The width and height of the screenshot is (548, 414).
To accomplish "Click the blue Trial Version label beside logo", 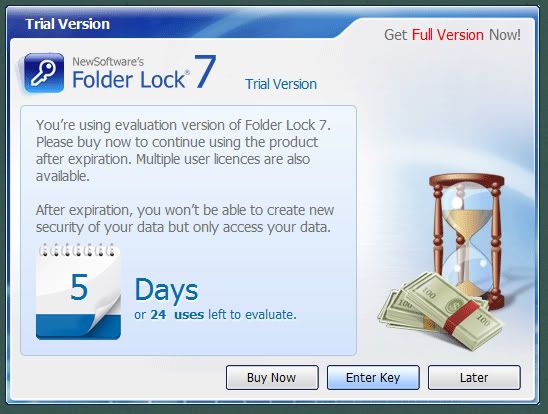I will pyautogui.click(x=281, y=84).
